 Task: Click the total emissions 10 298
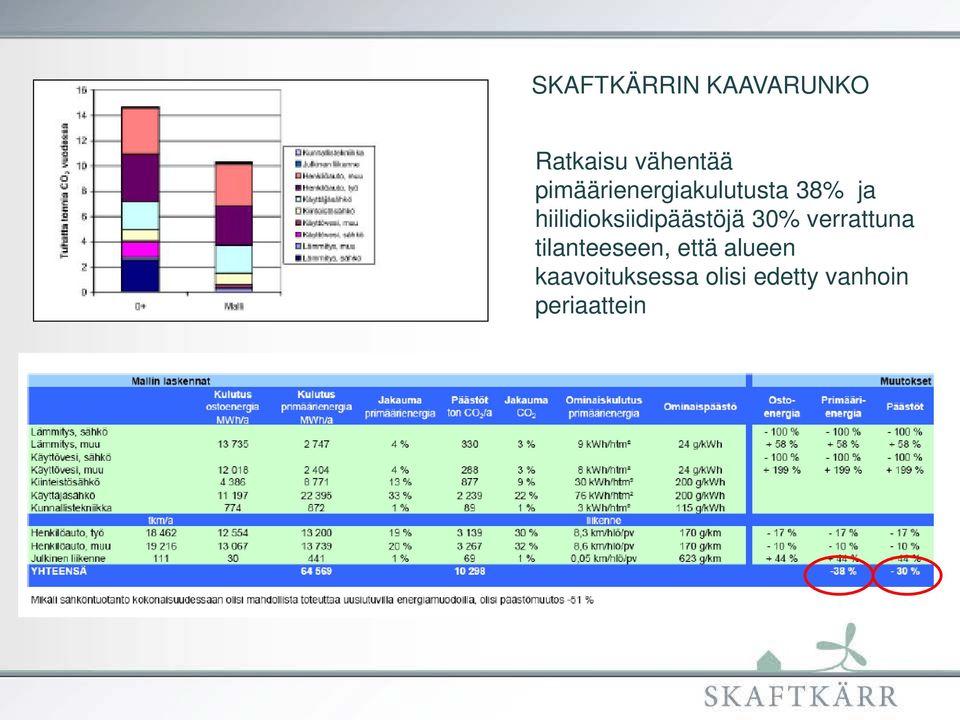tap(470, 571)
